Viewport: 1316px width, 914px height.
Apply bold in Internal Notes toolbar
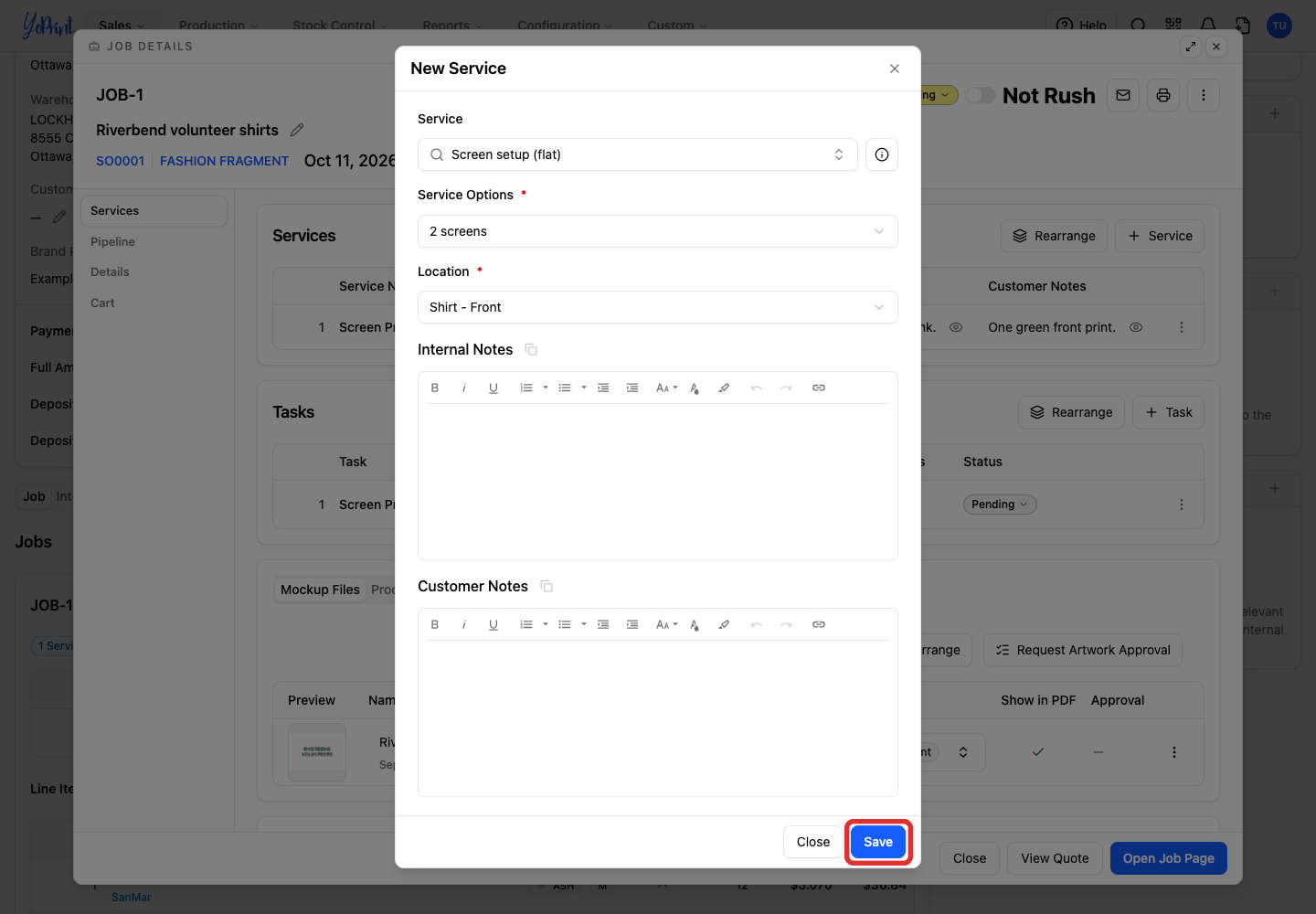click(x=435, y=388)
